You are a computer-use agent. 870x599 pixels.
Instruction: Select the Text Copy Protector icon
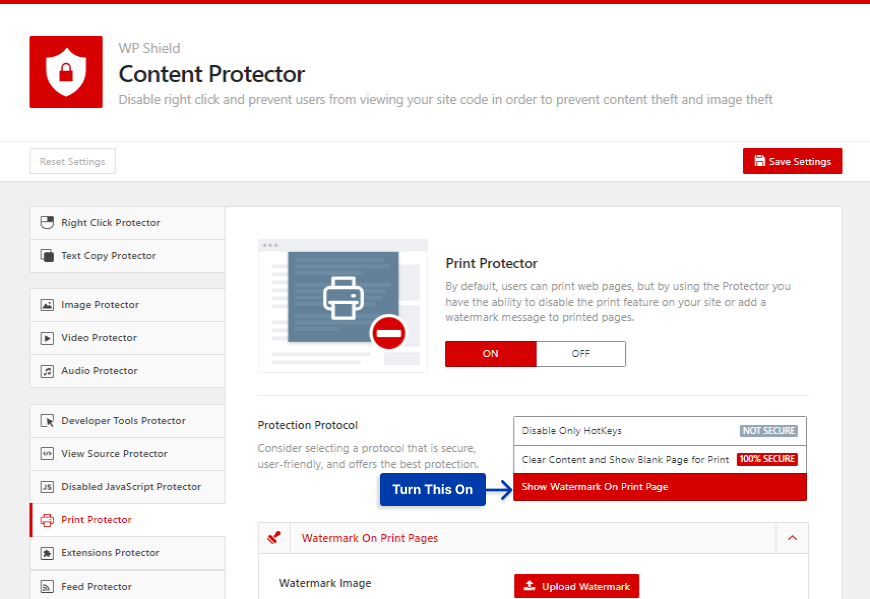click(x=47, y=256)
